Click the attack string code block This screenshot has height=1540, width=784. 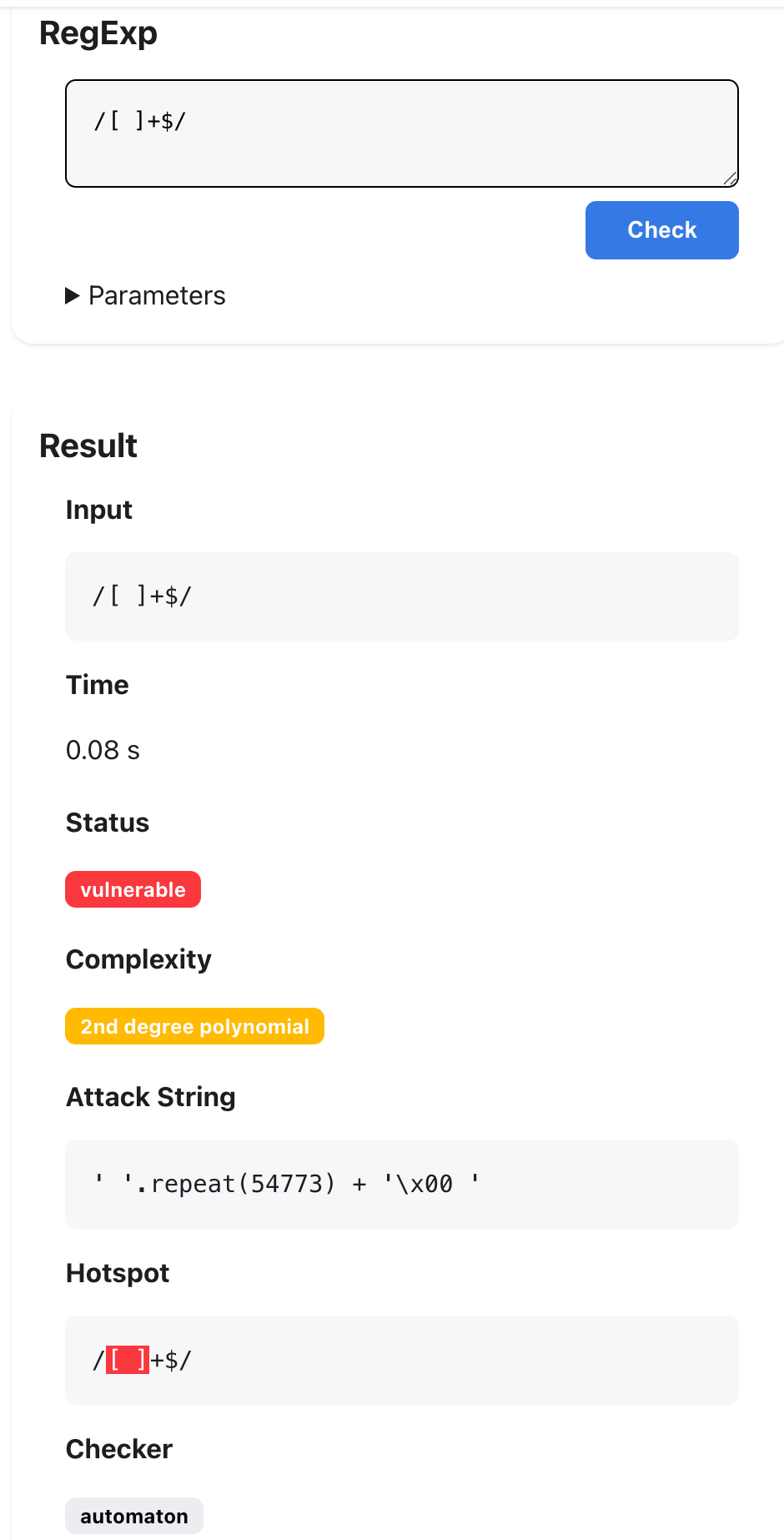pyautogui.click(x=401, y=1184)
